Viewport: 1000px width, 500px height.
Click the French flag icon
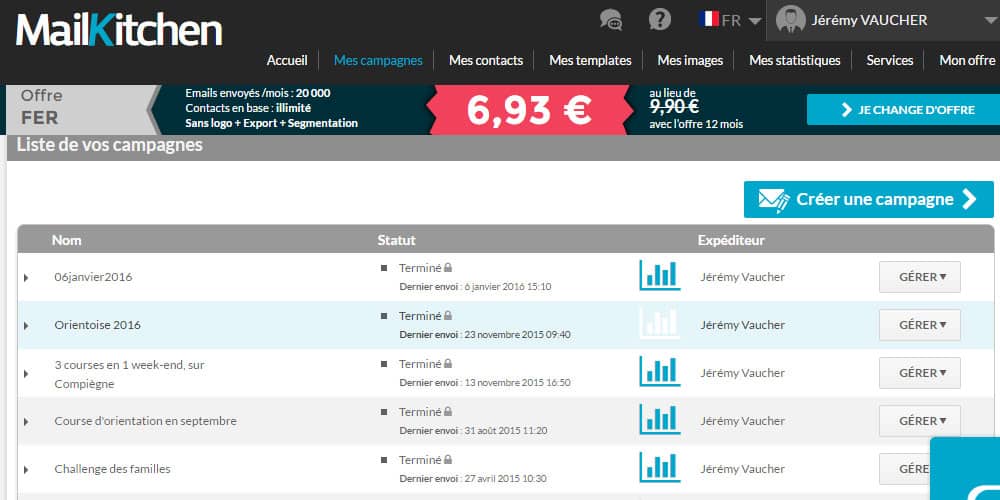point(709,19)
